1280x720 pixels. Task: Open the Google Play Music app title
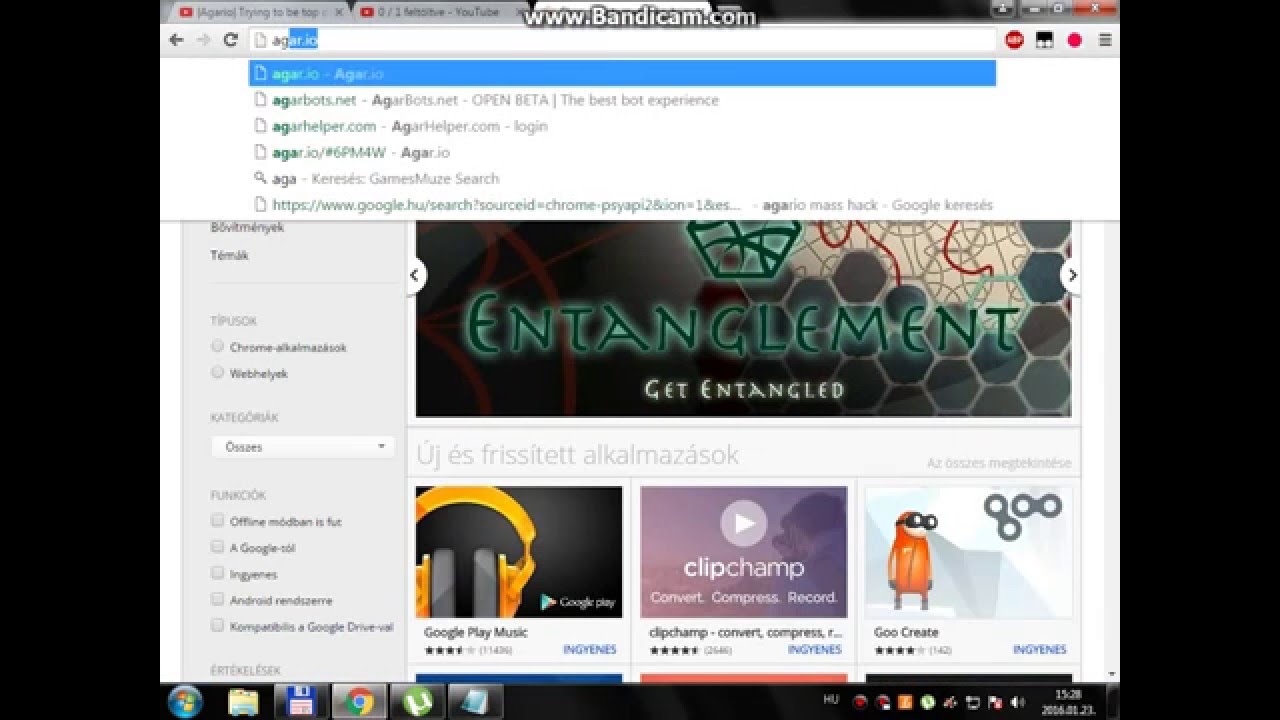pos(475,632)
